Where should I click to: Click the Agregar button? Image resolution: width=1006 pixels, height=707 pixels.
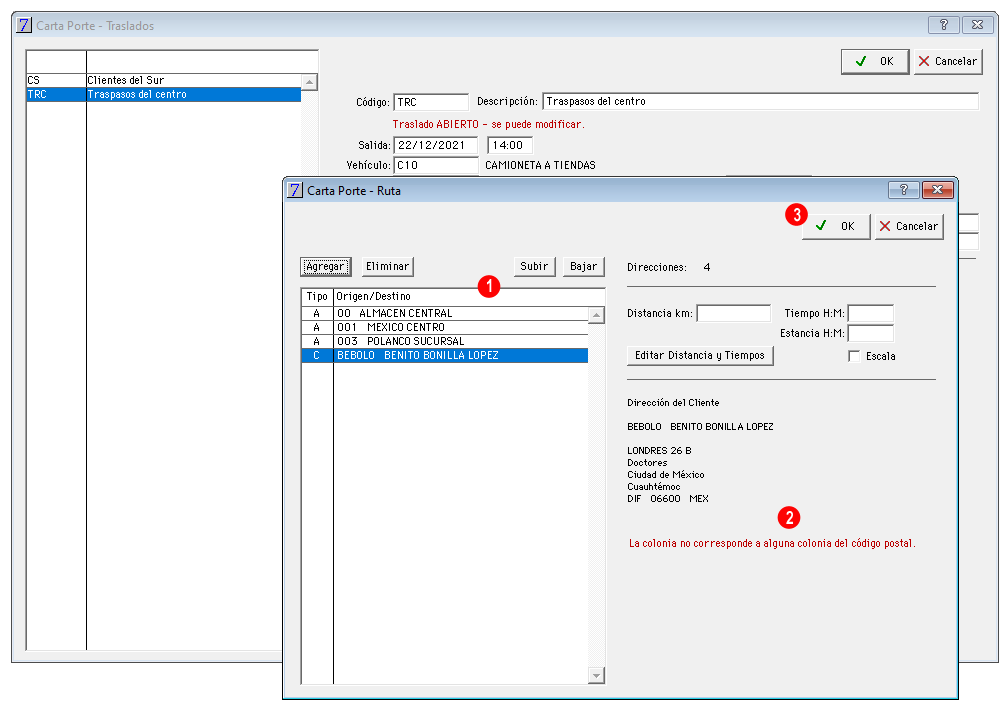click(x=325, y=266)
